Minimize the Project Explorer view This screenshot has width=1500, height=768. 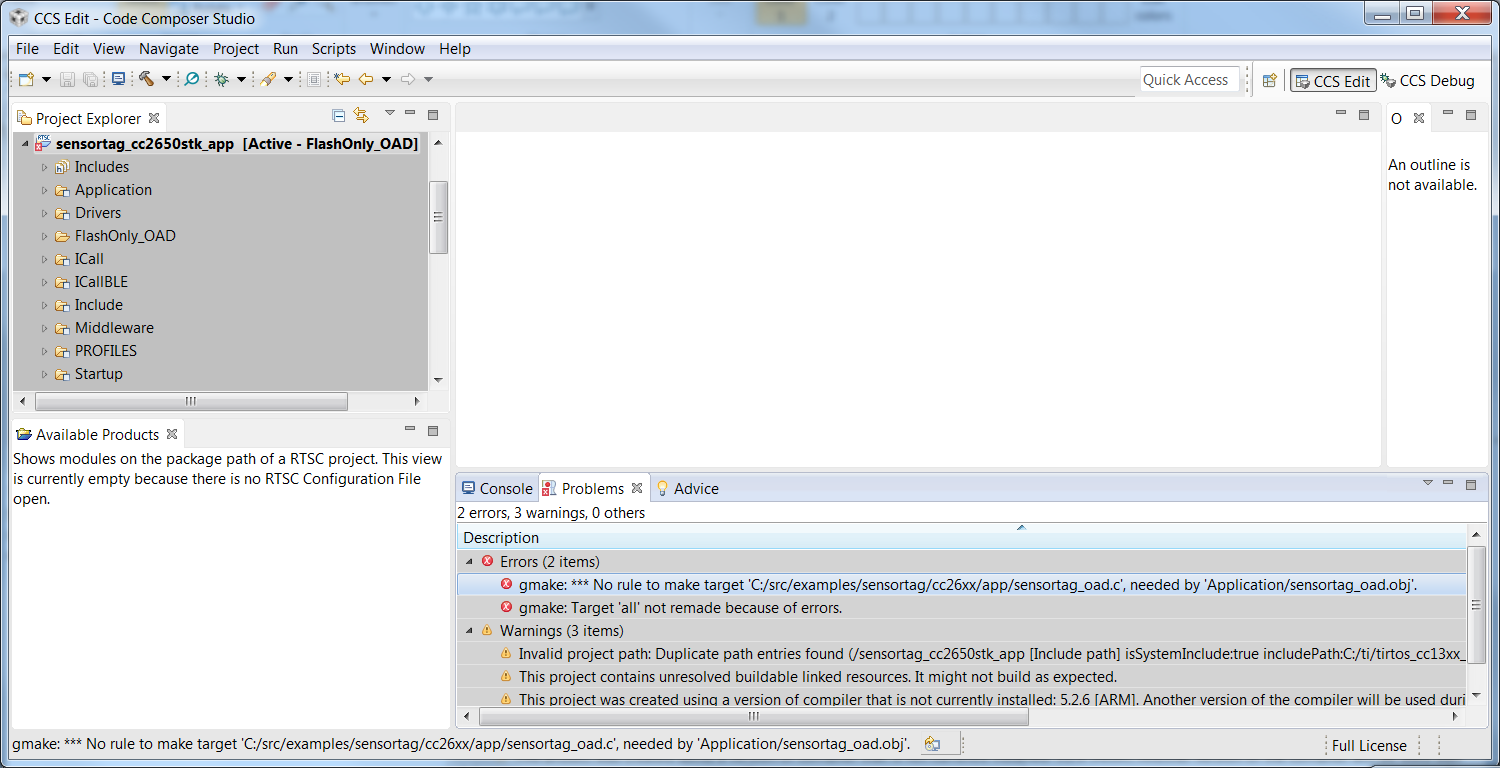click(x=410, y=113)
